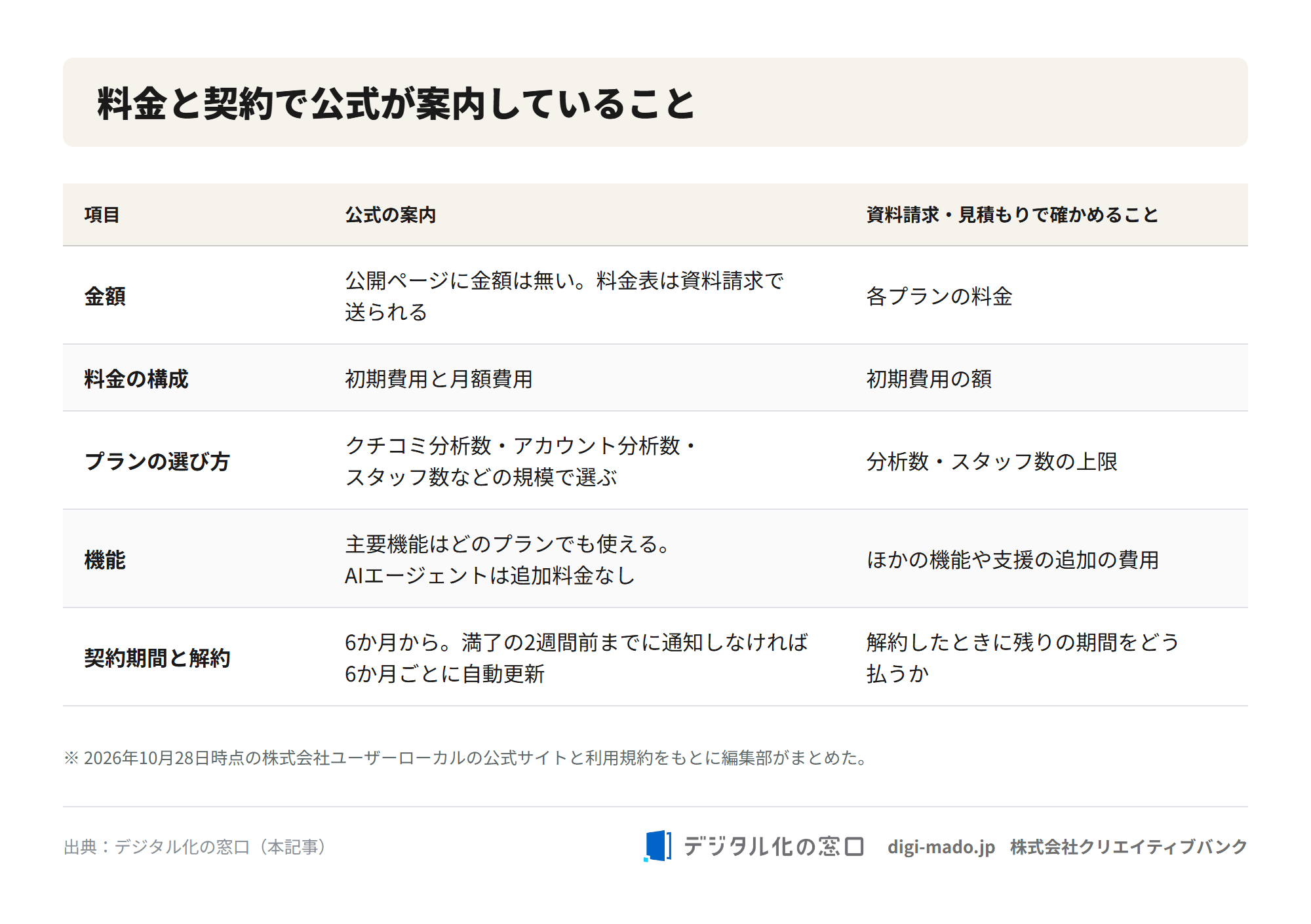Click 株式会社クリエイティブバンク company name
Viewport: 1311px width, 924px height.
pos(1129,847)
